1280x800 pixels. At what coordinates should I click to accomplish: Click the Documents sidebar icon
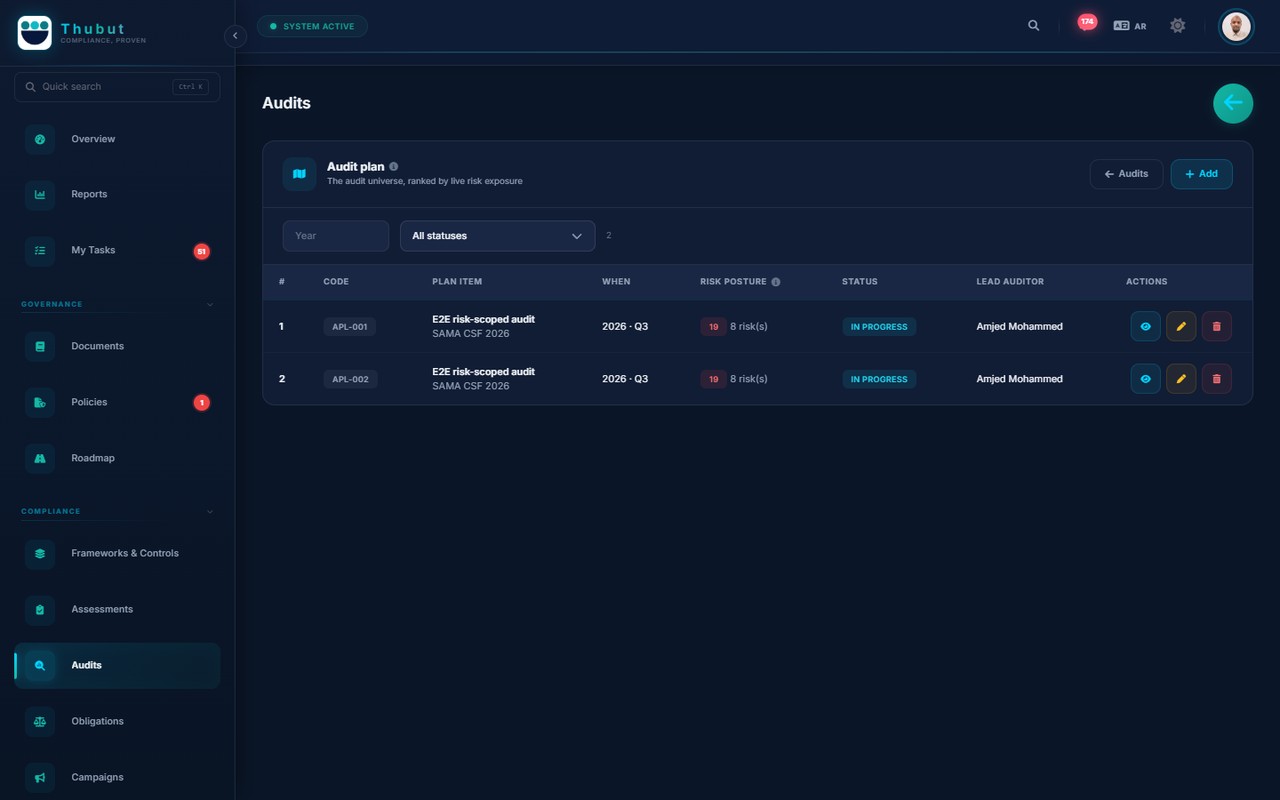pyautogui.click(x=40, y=346)
